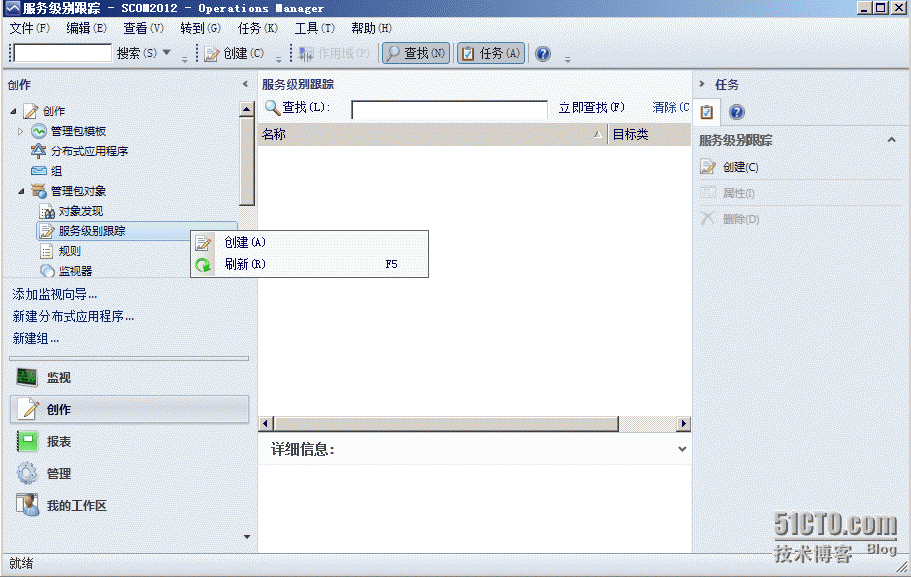Image resolution: width=911 pixels, height=577 pixels.
Task: Click the 查找(L) search input field
Action: [449, 109]
